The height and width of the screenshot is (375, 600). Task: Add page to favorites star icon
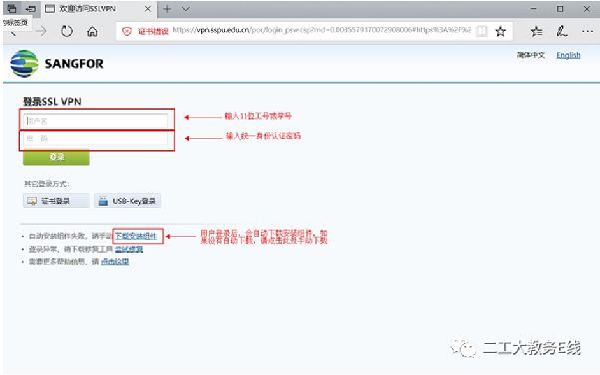pyautogui.click(x=501, y=31)
